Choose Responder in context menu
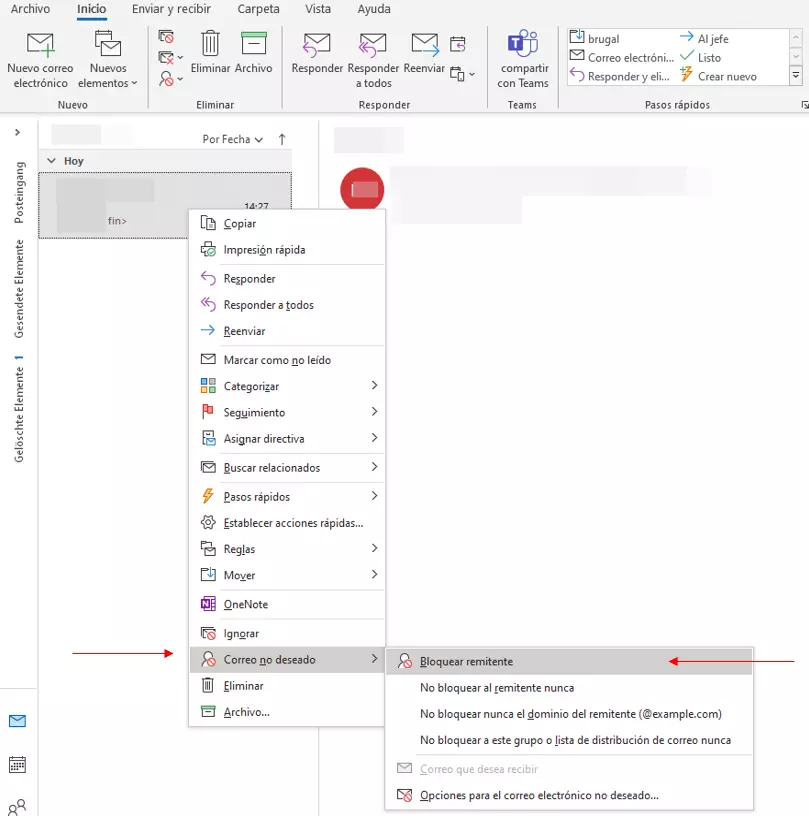The height and width of the screenshot is (816, 809). tap(287, 279)
